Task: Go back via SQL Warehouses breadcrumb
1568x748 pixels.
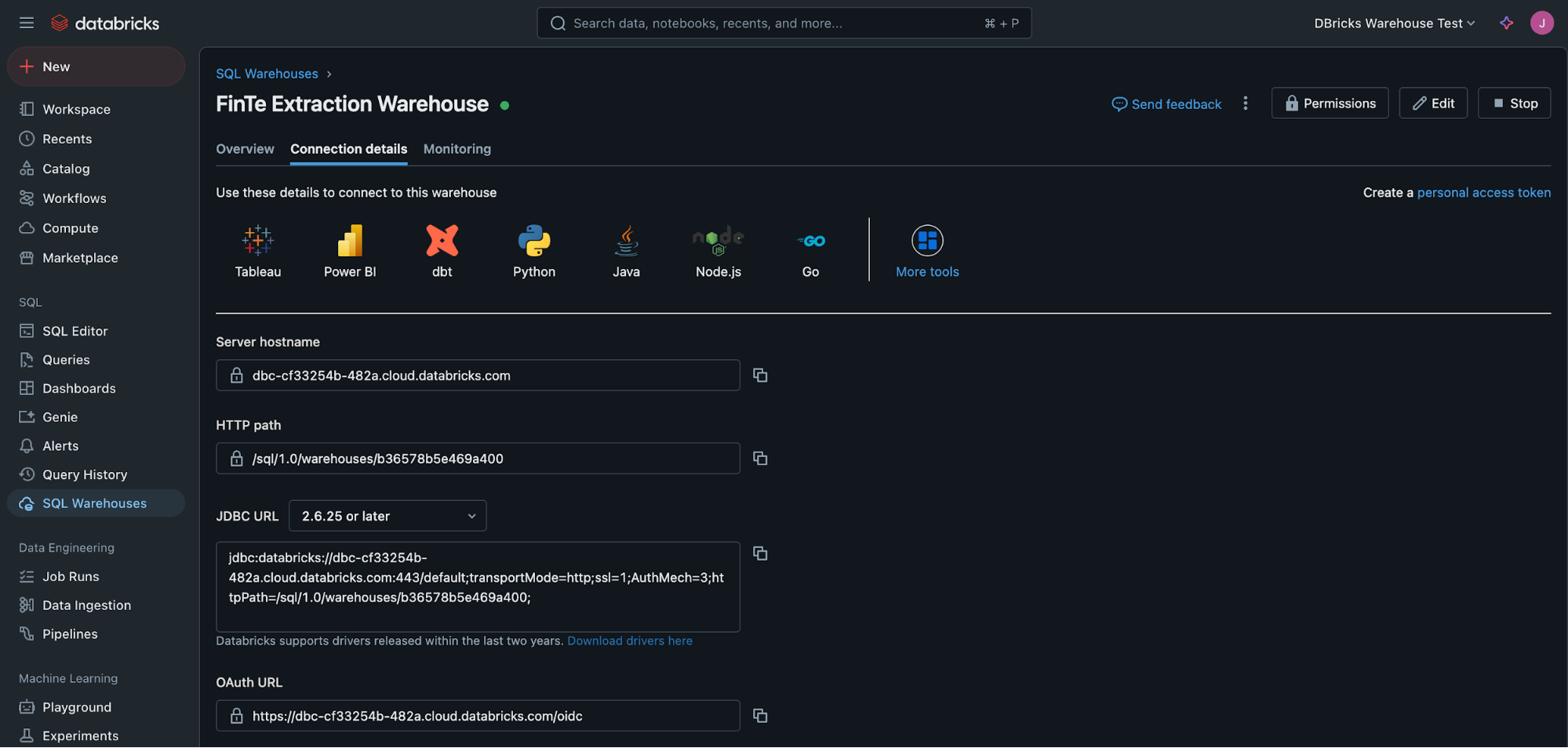Action: pyautogui.click(x=267, y=74)
